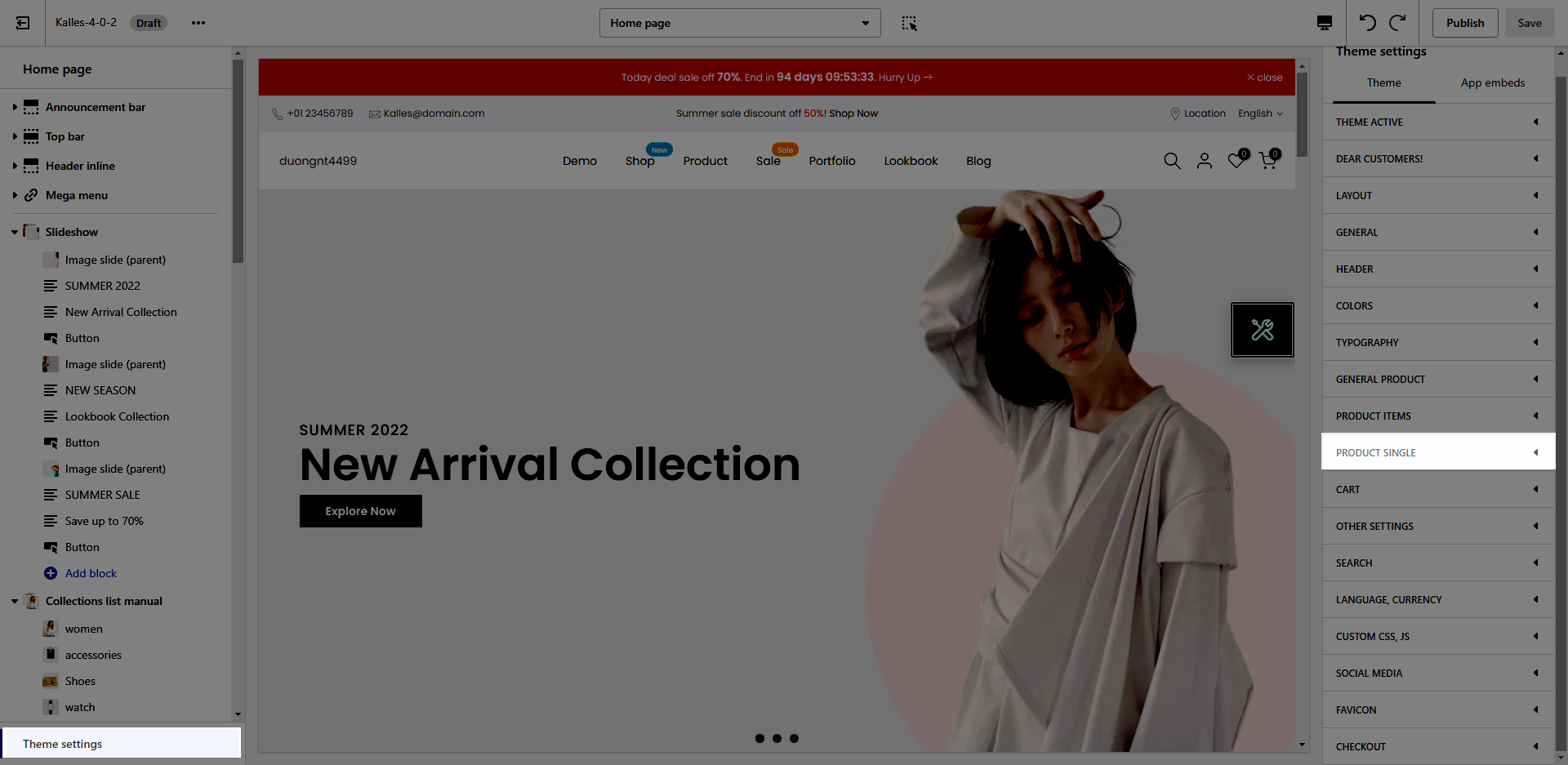
Task: Expand the HEADER settings group
Action: tap(1438, 269)
